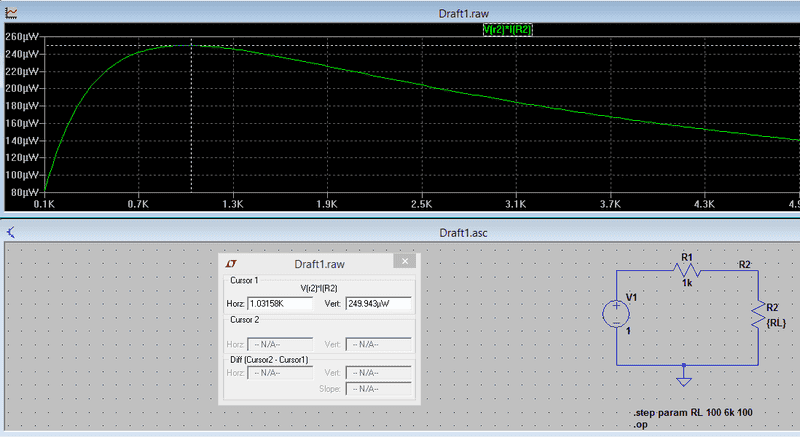Click the 1k value label under R1
This screenshot has height=437, width=800.
pos(687,285)
